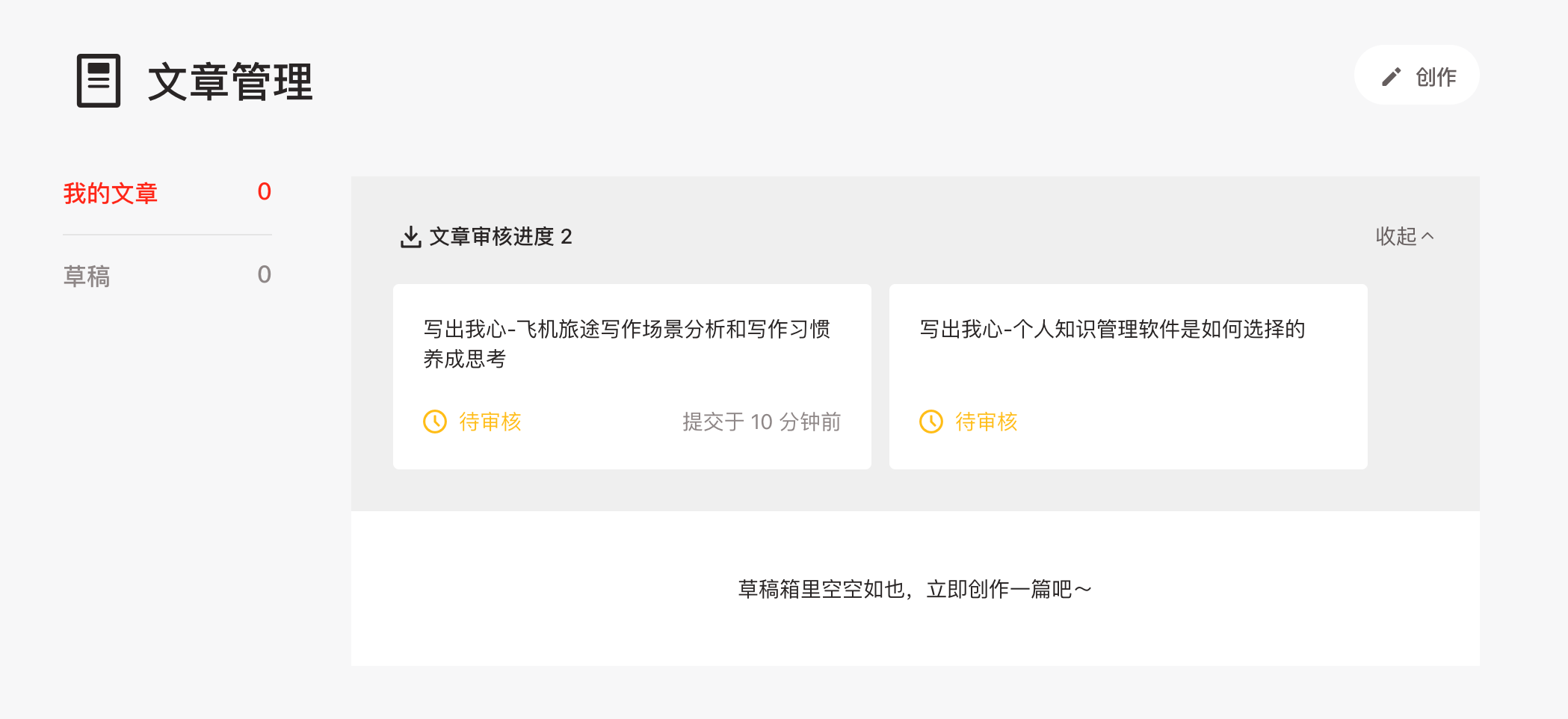The height and width of the screenshot is (719, 1568).
Task: Click the clock icon on first article card
Action: (435, 422)
